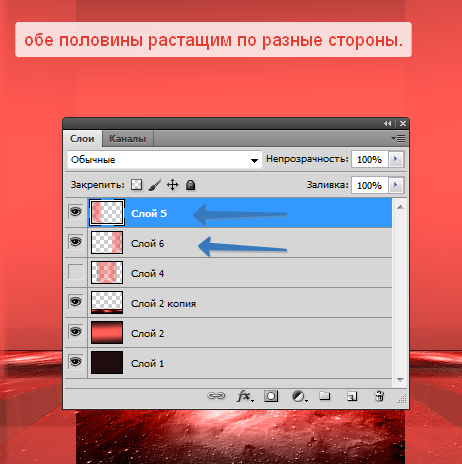
Task: Switch to the Каналы tab
Action: [x=127, y=139]
